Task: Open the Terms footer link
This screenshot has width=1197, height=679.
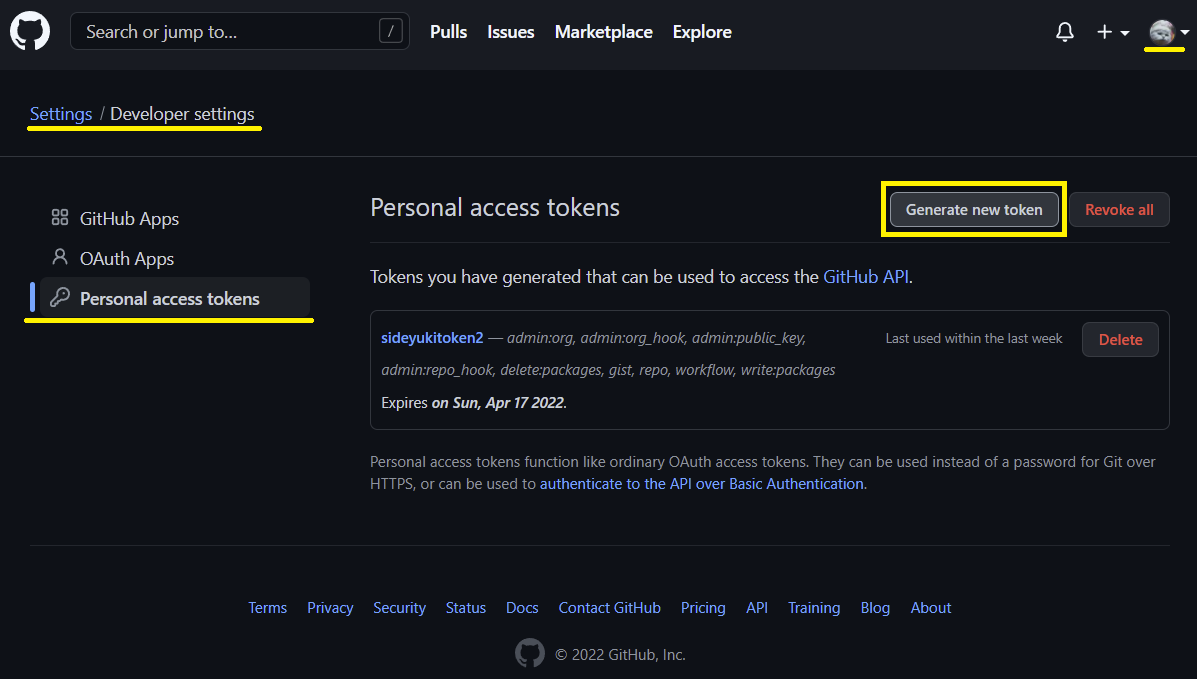Action: click(267, 608)
